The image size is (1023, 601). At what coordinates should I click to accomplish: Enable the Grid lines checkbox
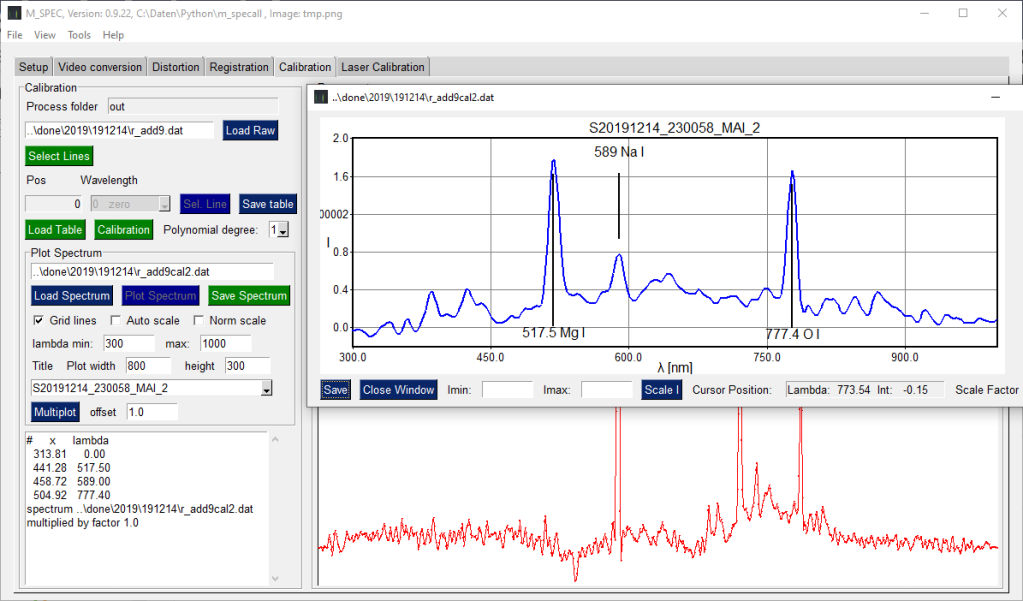coord(39,321)
